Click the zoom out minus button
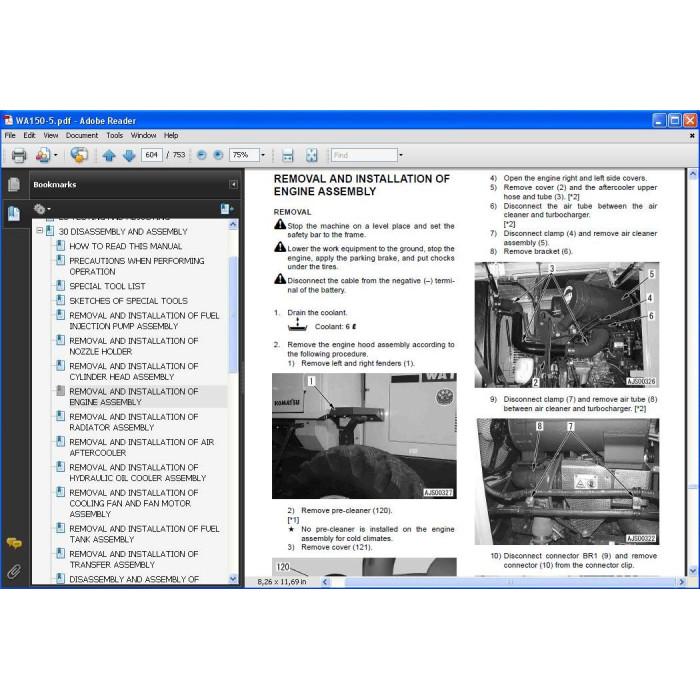 (202, 155)
